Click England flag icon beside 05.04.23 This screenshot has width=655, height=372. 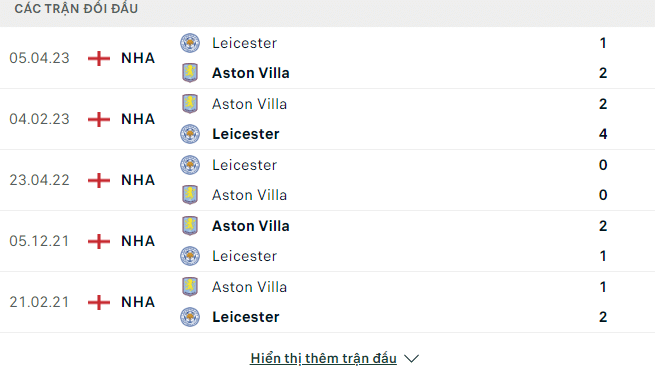[99, 58]
